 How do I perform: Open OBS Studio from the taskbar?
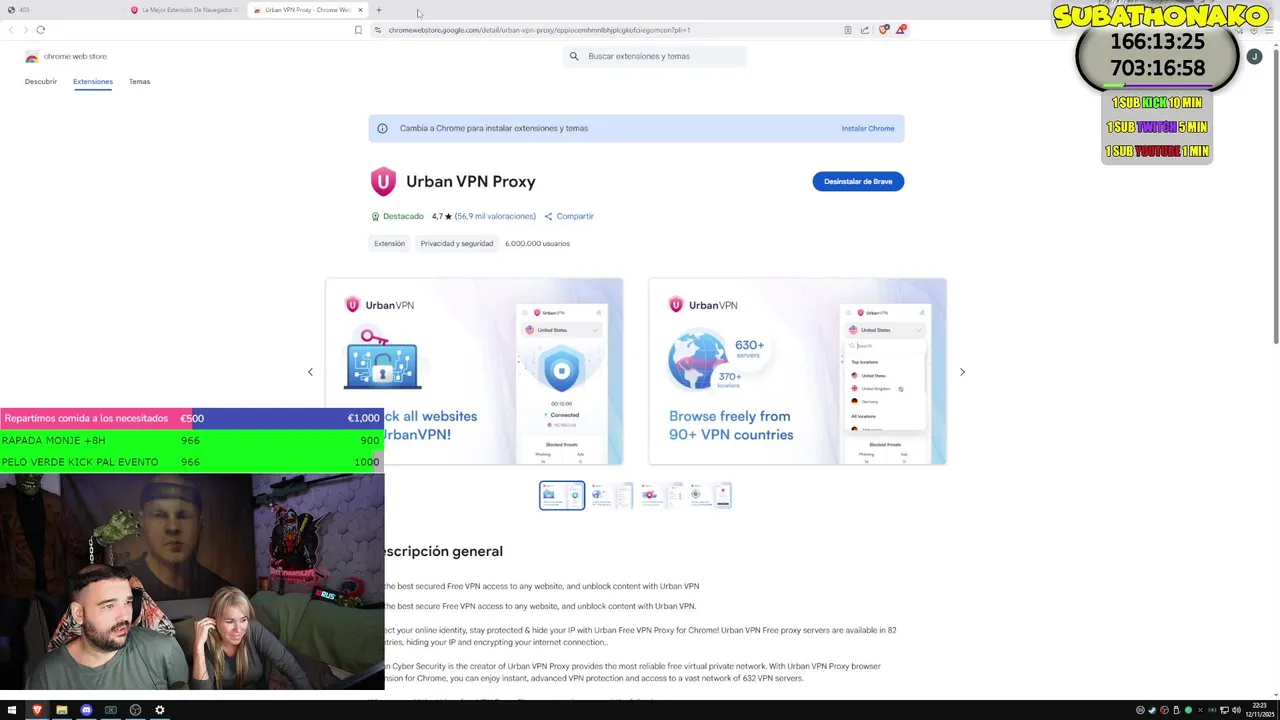[135, 710]
